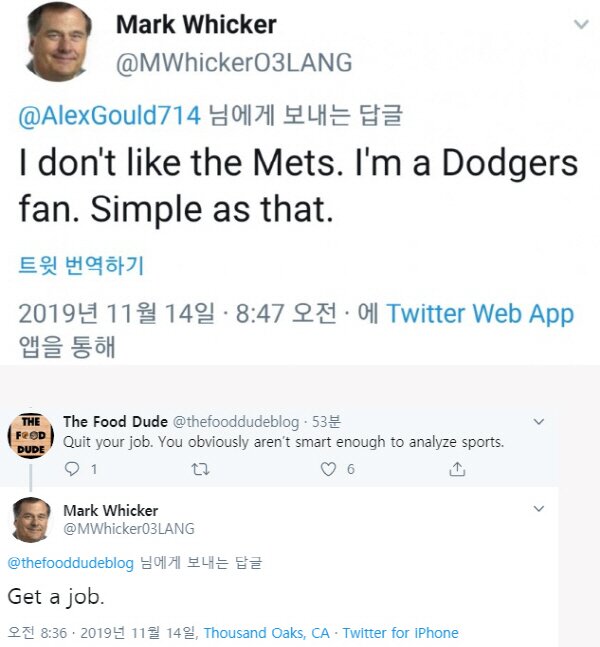Click the 53분 tweet timestamp
Image resolution: width=600 pixels, height=647 pixels.
click(x=328, y=421)
